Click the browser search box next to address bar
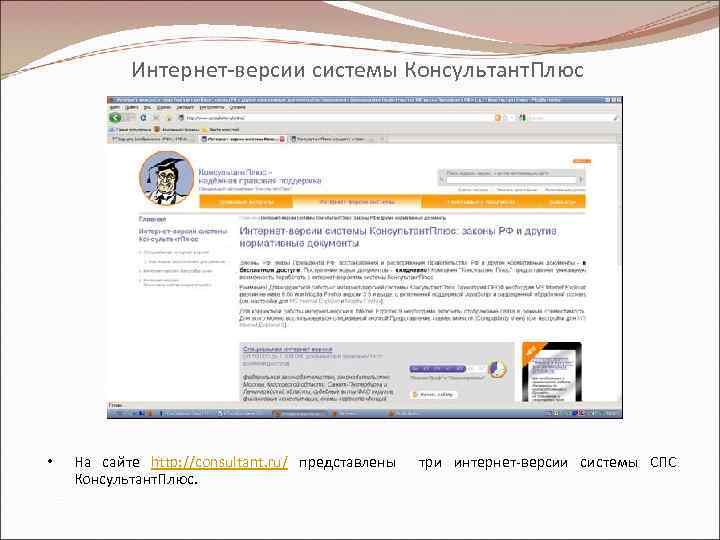 point(569,118)
